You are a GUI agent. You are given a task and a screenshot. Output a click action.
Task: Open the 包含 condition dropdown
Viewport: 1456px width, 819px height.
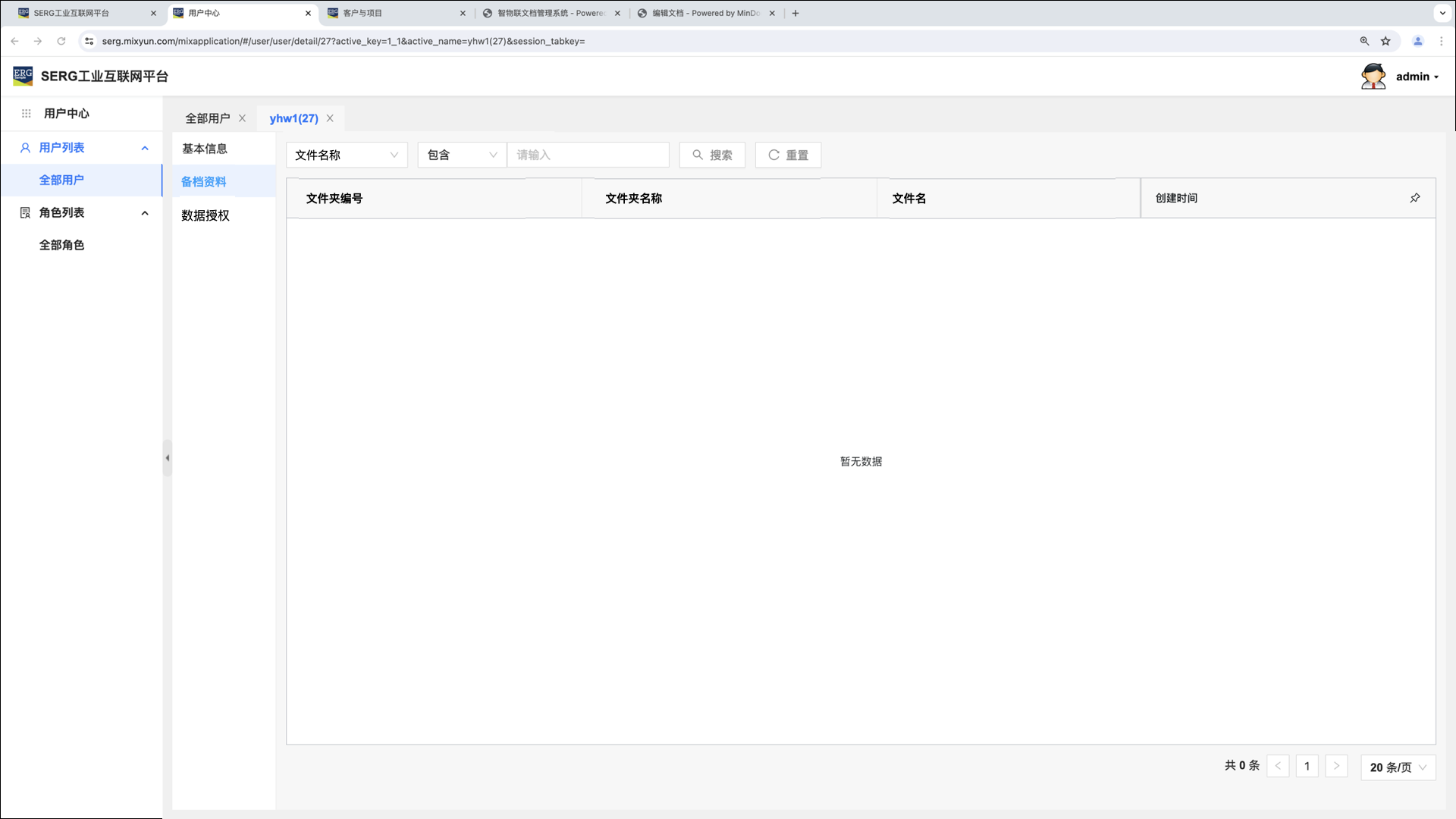coord(461,155)
